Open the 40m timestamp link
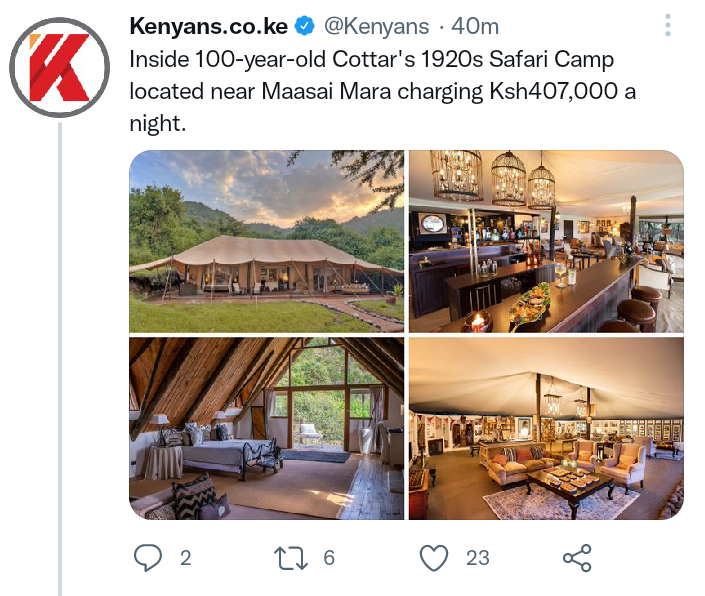The height and width of the screenshot is (596, 705). point(475,26)
